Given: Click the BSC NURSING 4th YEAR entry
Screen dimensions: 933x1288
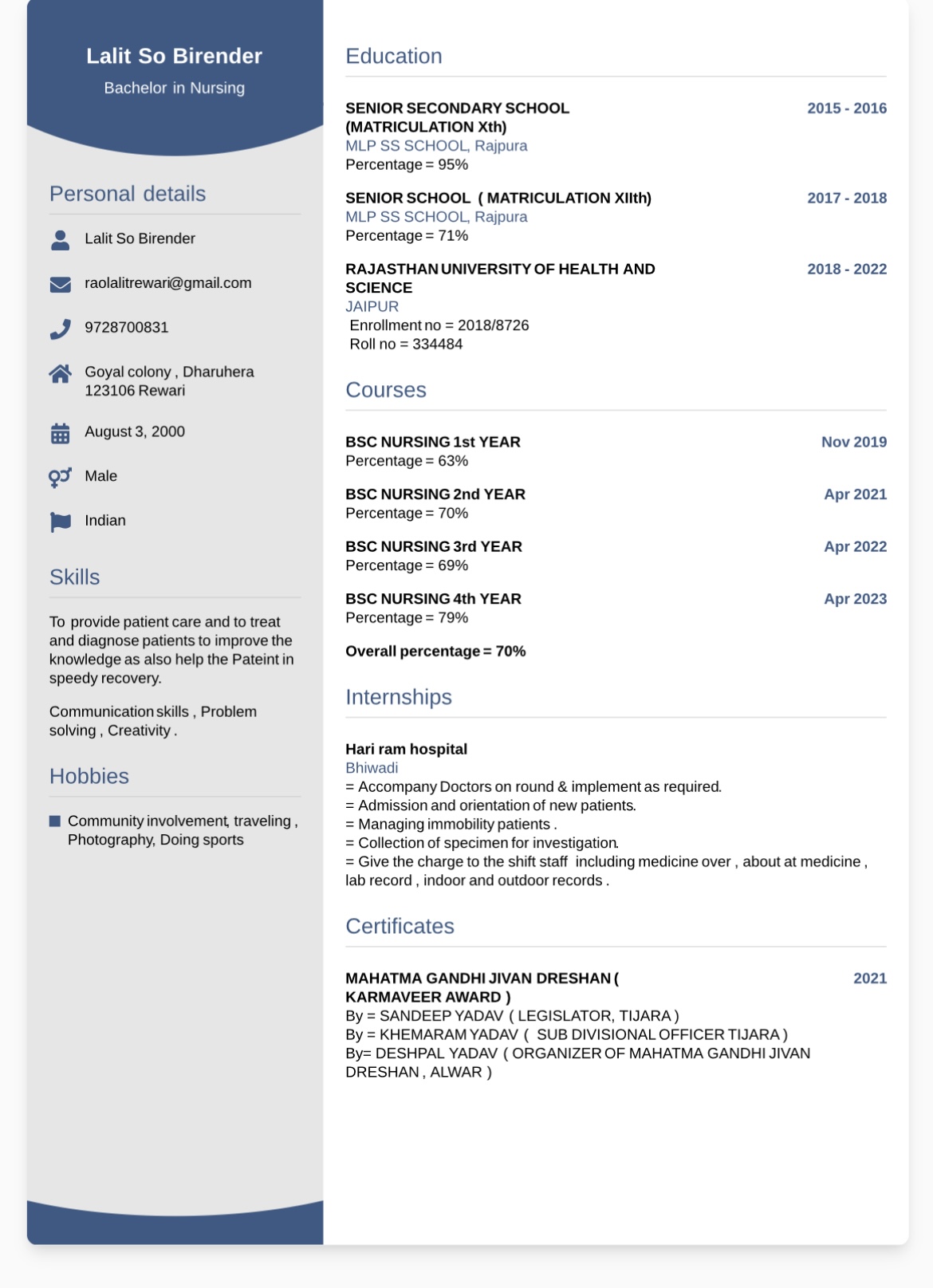Looking at the screenshot, I should coord(433,599).
